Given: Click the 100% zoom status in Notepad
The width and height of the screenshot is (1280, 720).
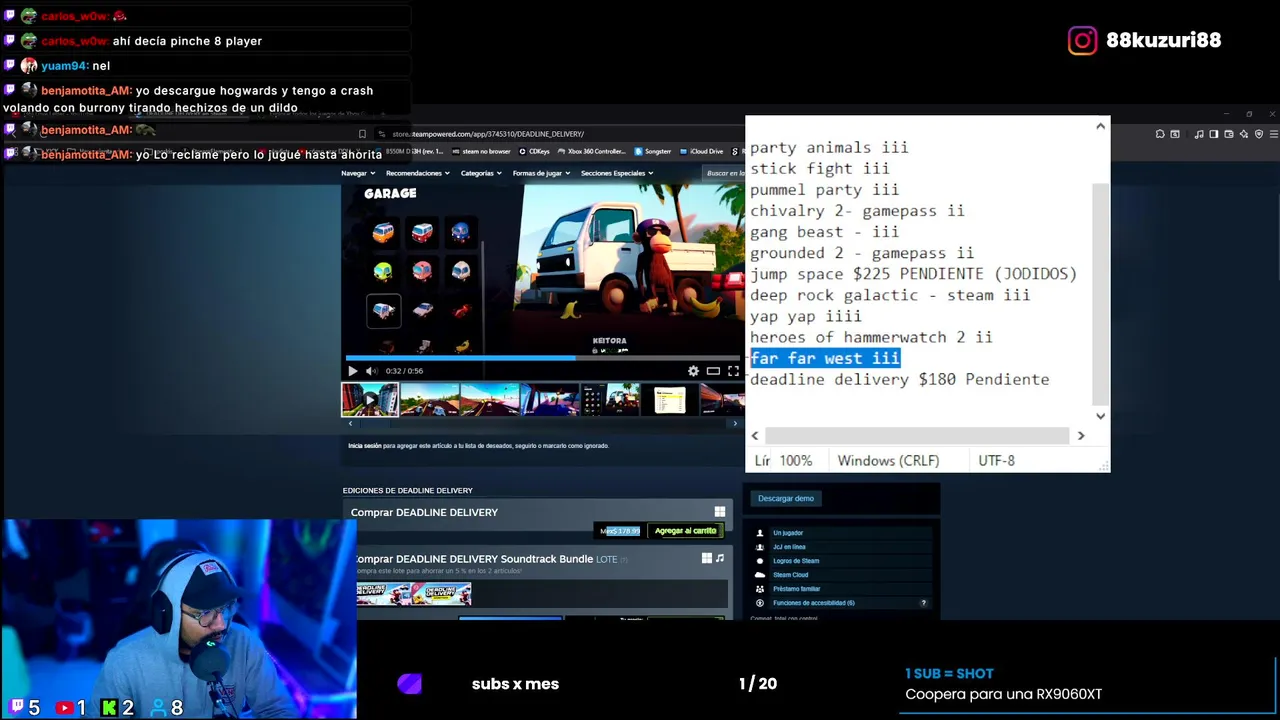Looking at the screenshot, I should coord(796,461).
